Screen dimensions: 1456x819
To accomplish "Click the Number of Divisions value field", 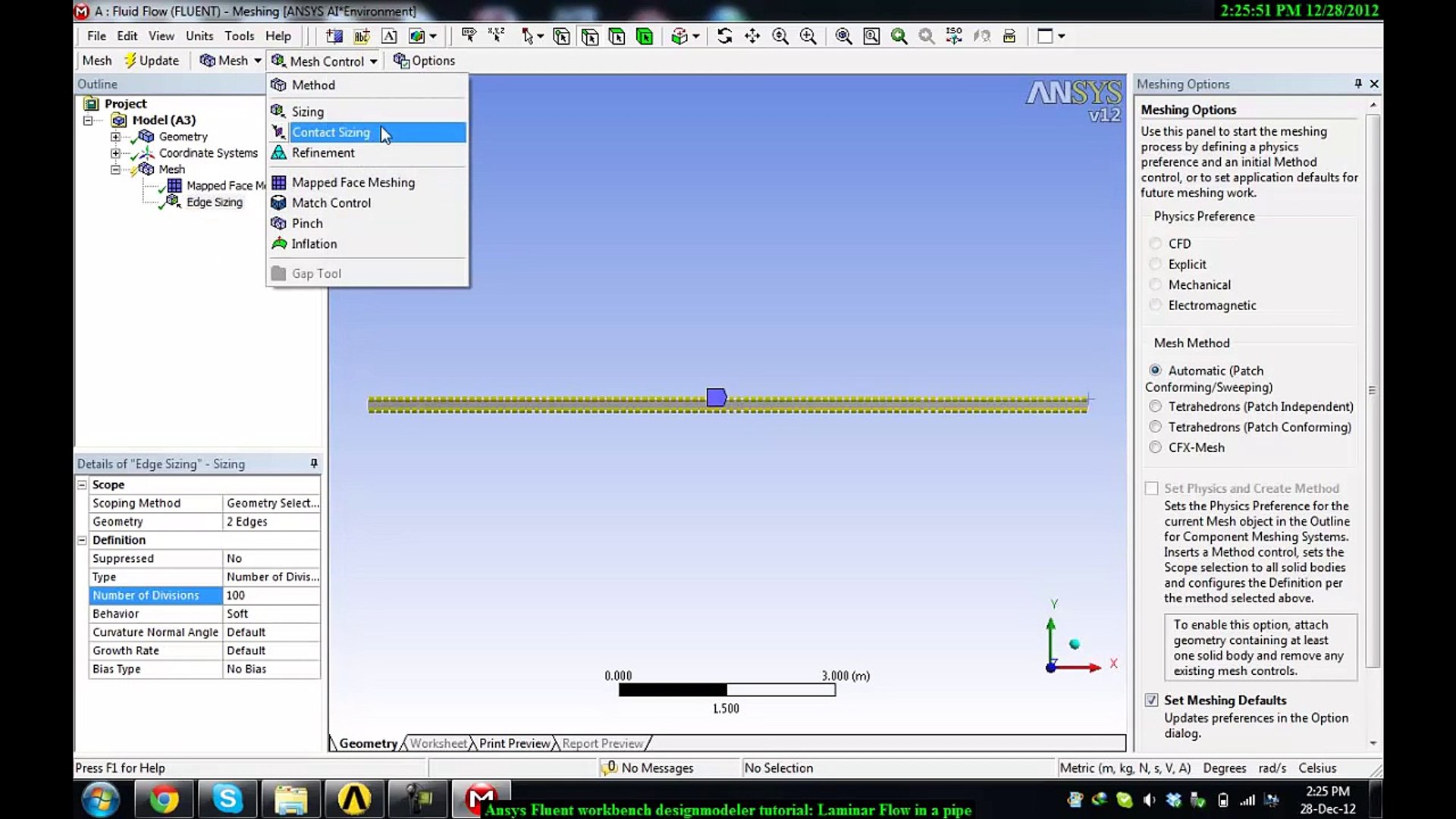I will pos(271,595).
